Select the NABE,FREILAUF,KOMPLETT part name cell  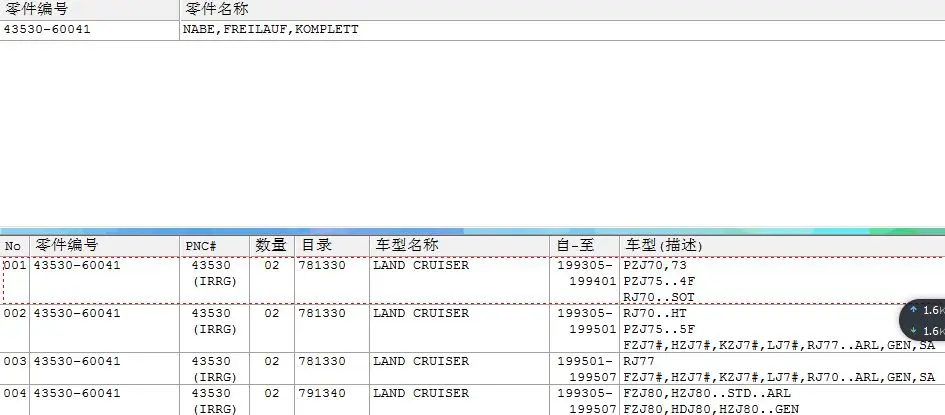pos(562,30)
